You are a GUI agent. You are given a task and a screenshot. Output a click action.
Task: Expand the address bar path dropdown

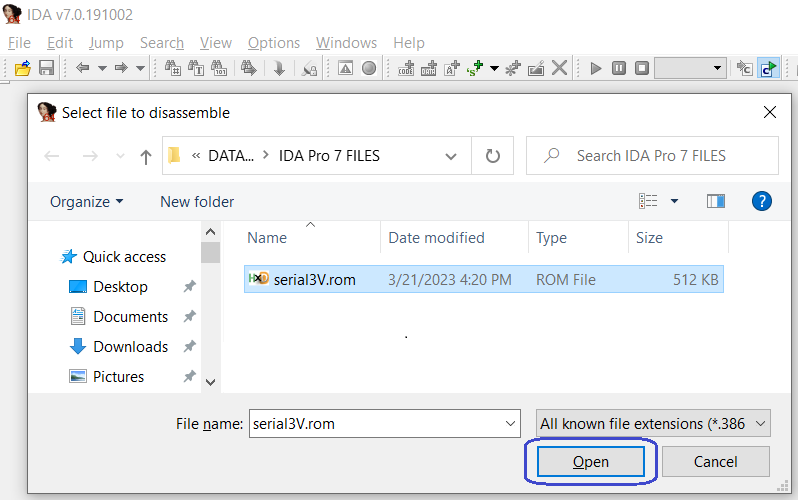[451, 156]
